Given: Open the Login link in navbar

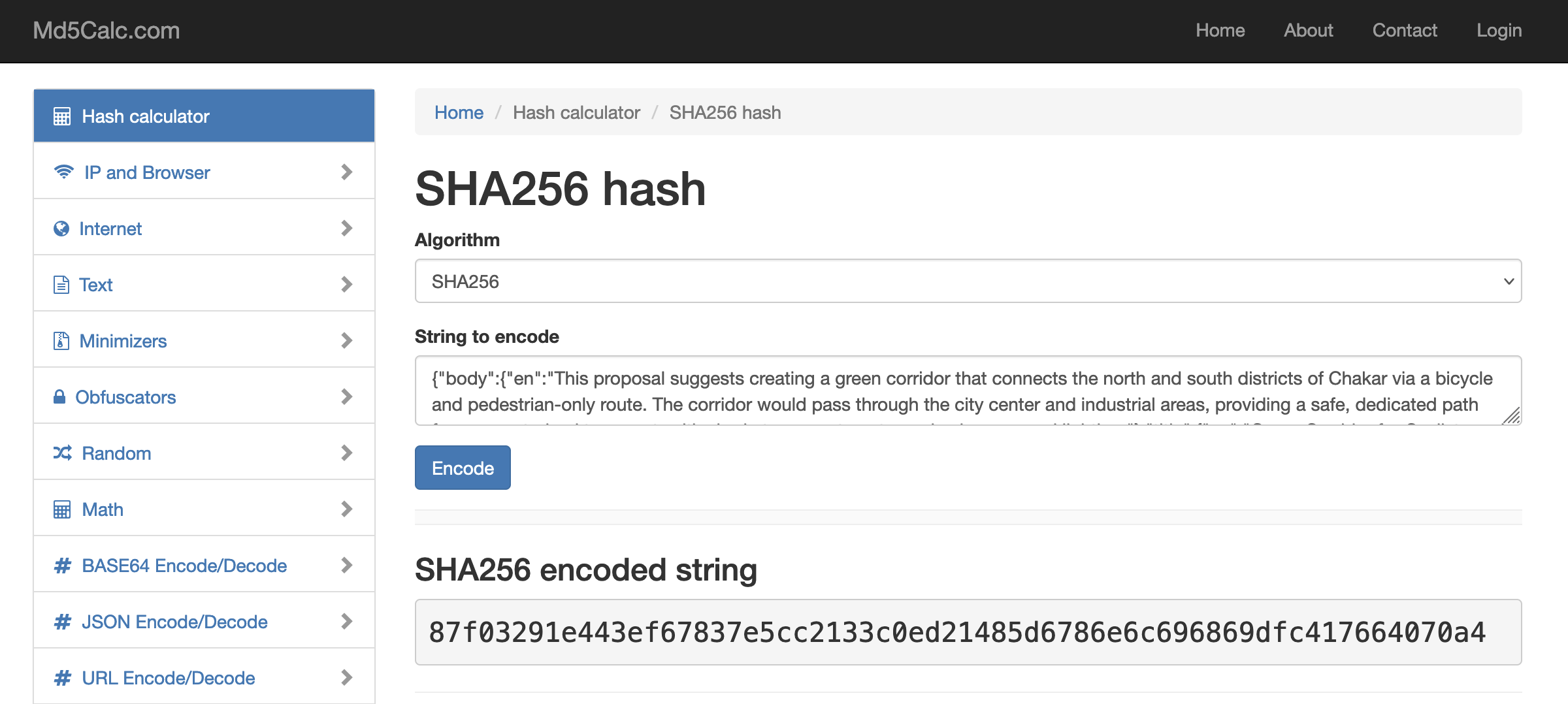Looking at the screenshot, I should [1499, 31].
